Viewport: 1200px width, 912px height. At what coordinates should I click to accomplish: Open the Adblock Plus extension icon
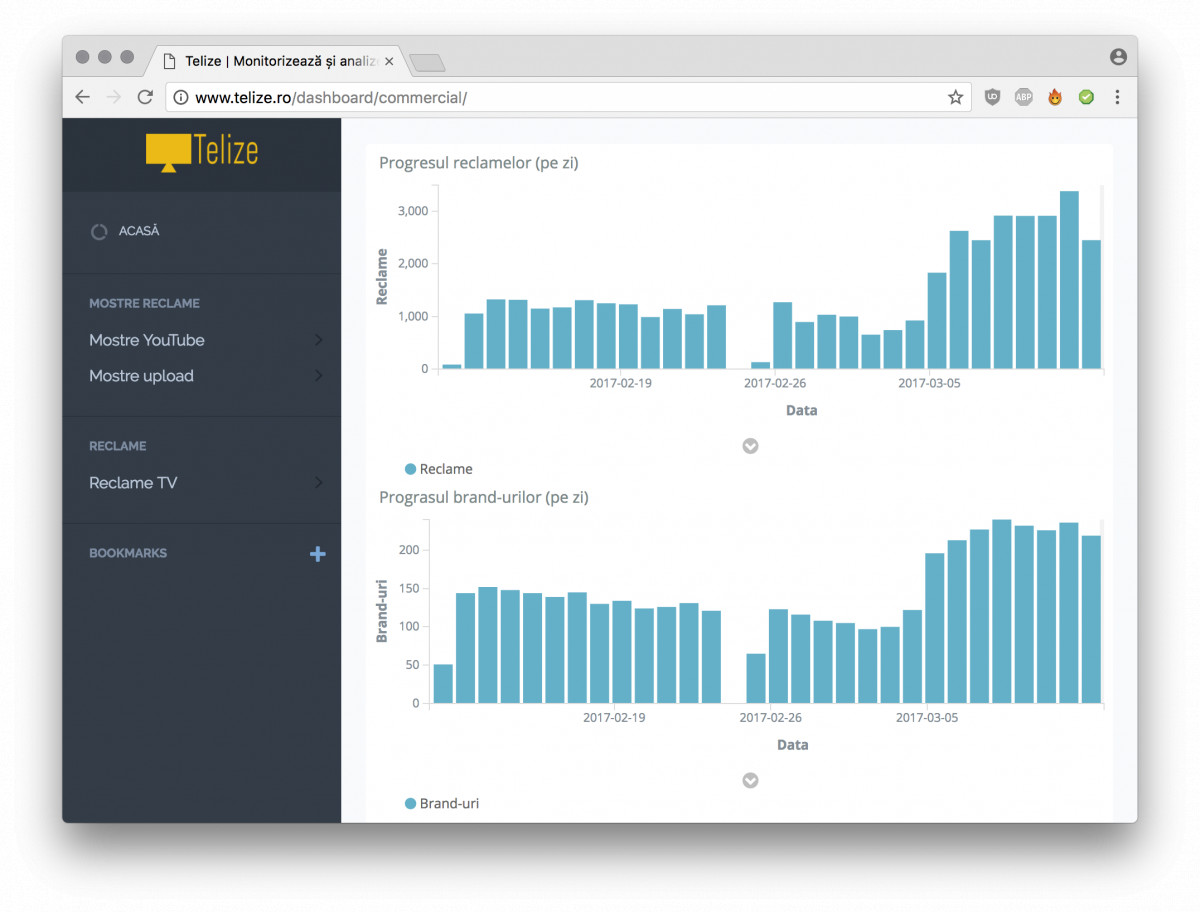[x=1023, y=97]
